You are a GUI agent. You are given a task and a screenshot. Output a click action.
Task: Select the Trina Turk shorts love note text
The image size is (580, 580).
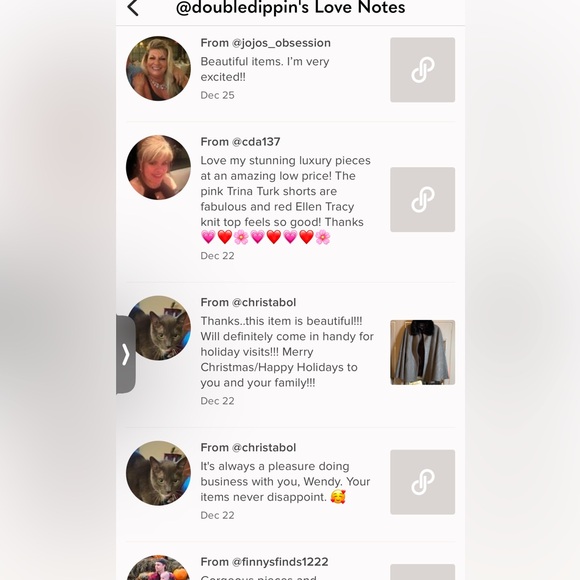click(x=286, y=199)
